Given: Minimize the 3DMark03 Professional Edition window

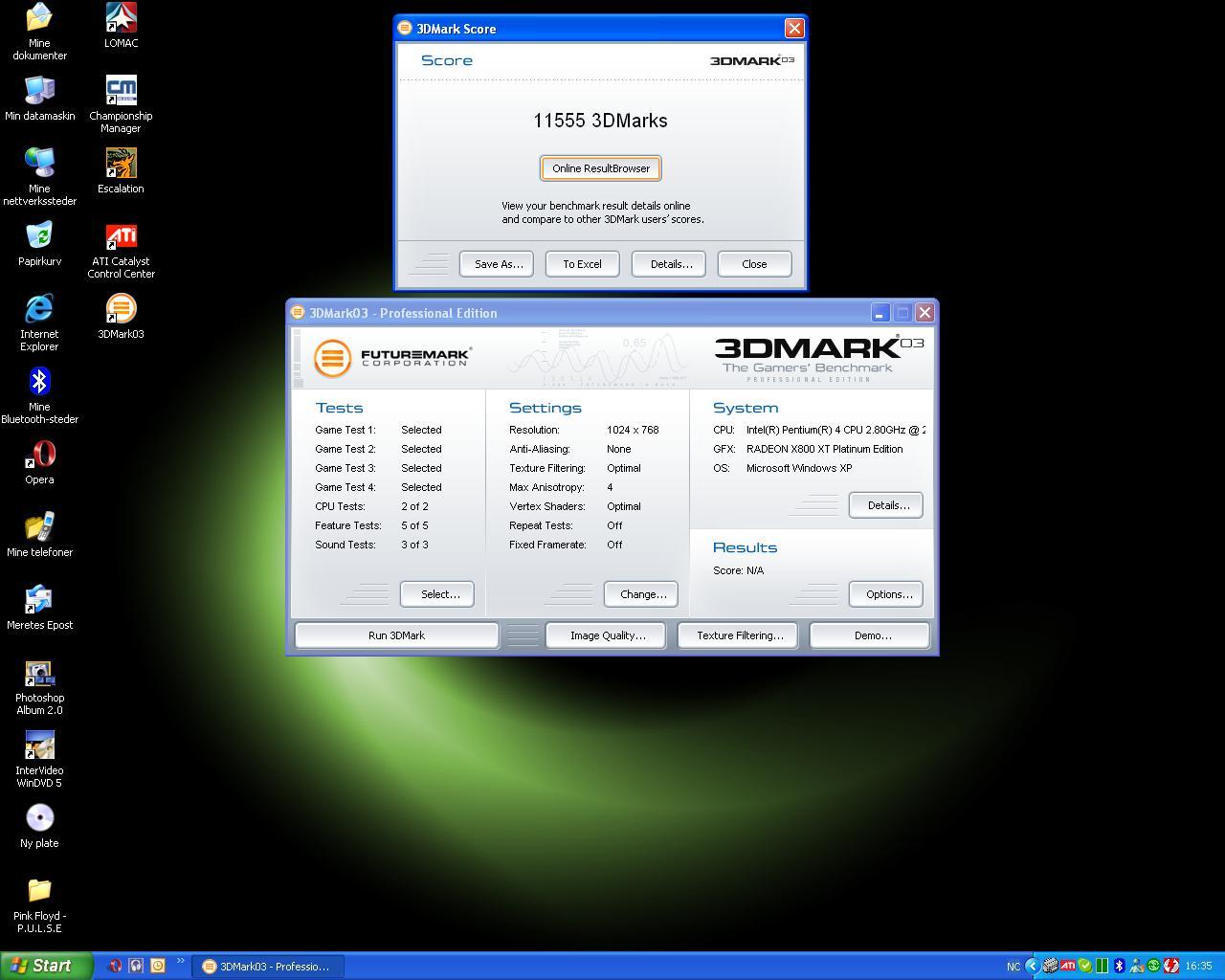Looking at the screenshot, I should (880, 312).
